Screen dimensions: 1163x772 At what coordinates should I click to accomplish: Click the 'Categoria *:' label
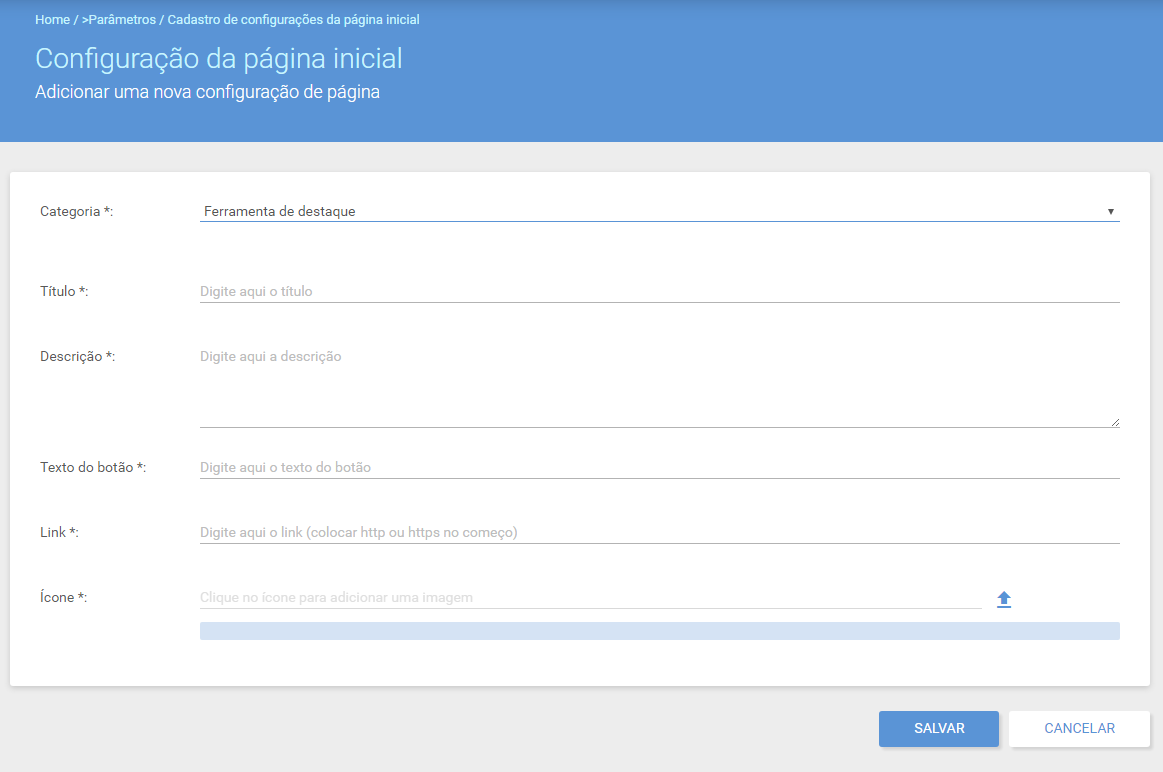pos(76,211)
